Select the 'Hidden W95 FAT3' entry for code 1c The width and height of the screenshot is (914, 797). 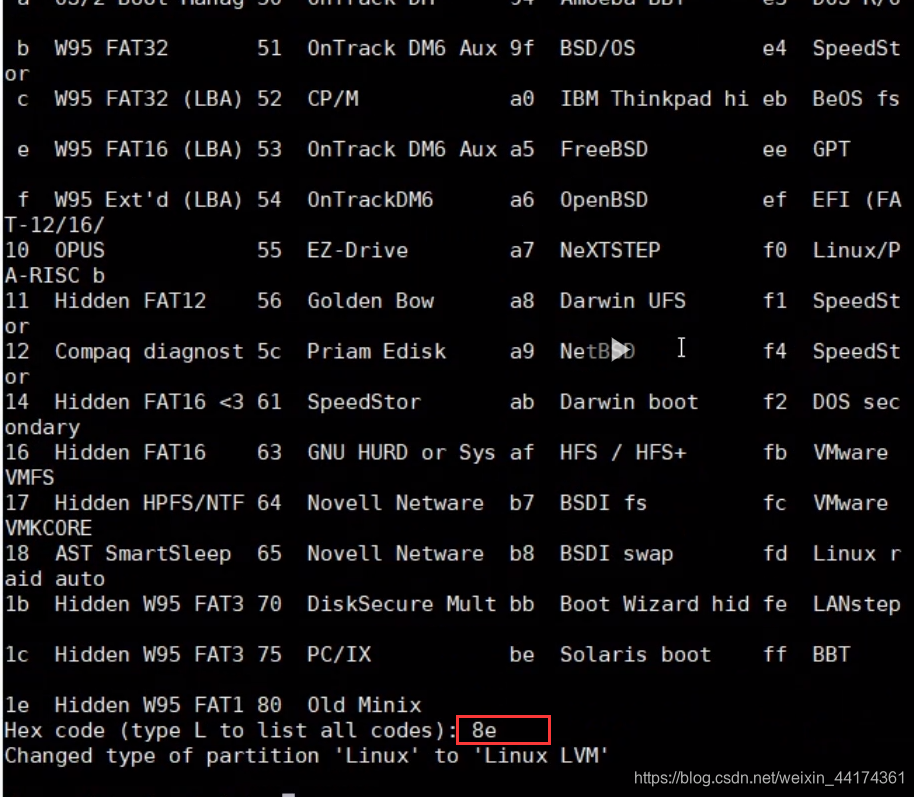click(x=149, y=655)
